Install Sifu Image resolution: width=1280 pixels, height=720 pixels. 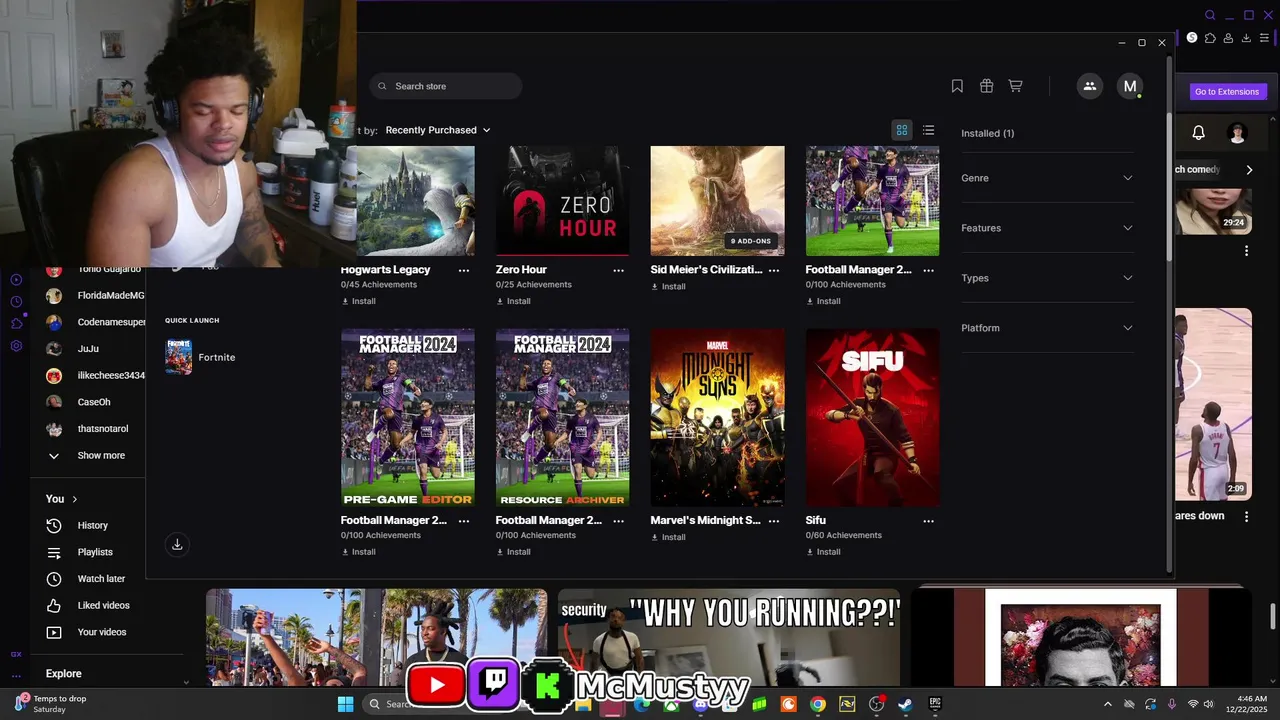[x=823, y=552]
